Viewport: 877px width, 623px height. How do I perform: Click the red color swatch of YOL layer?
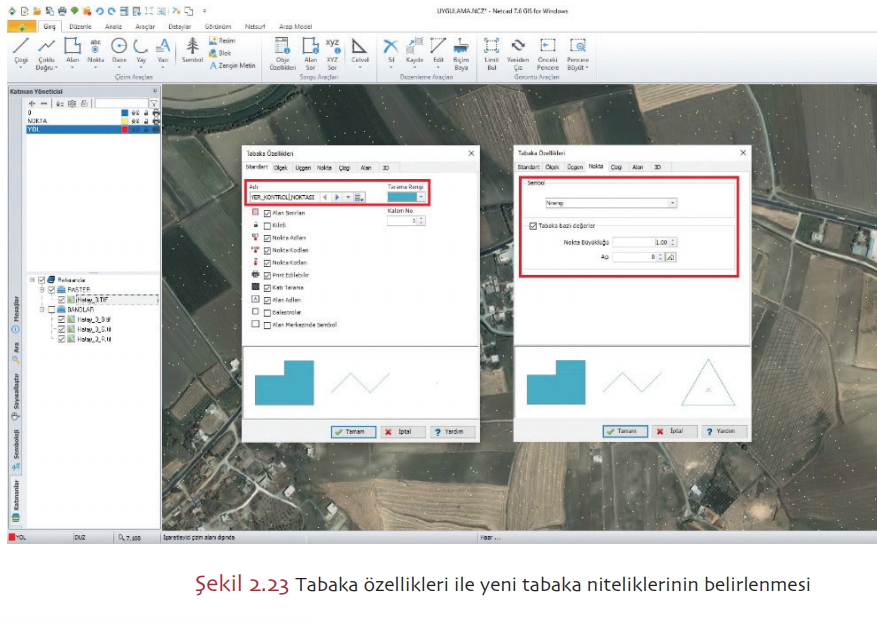click(x=124, y=130)
